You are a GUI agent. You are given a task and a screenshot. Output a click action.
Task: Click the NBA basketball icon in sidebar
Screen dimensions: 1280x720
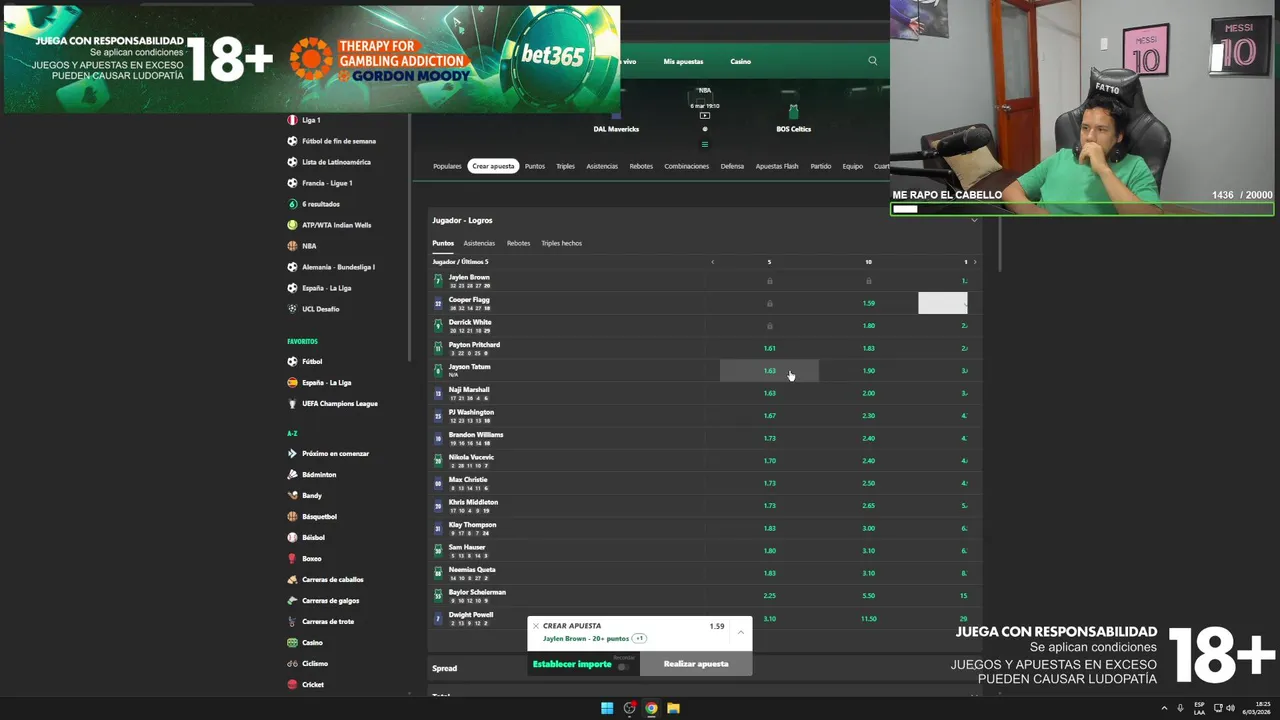pyautogui.click(x=292, y=246)
